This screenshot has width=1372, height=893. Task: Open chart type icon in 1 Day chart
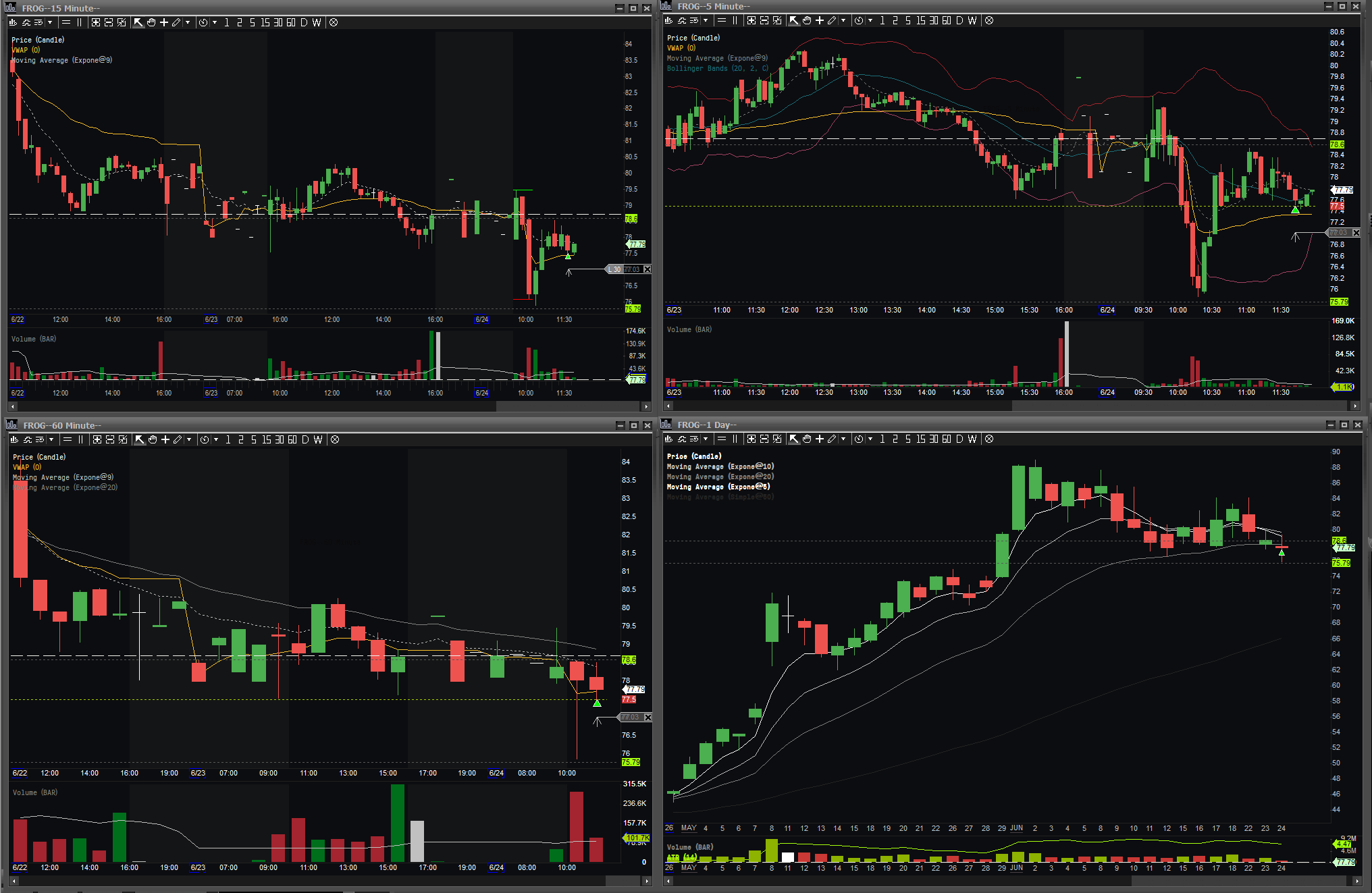(x=668, y=439)
